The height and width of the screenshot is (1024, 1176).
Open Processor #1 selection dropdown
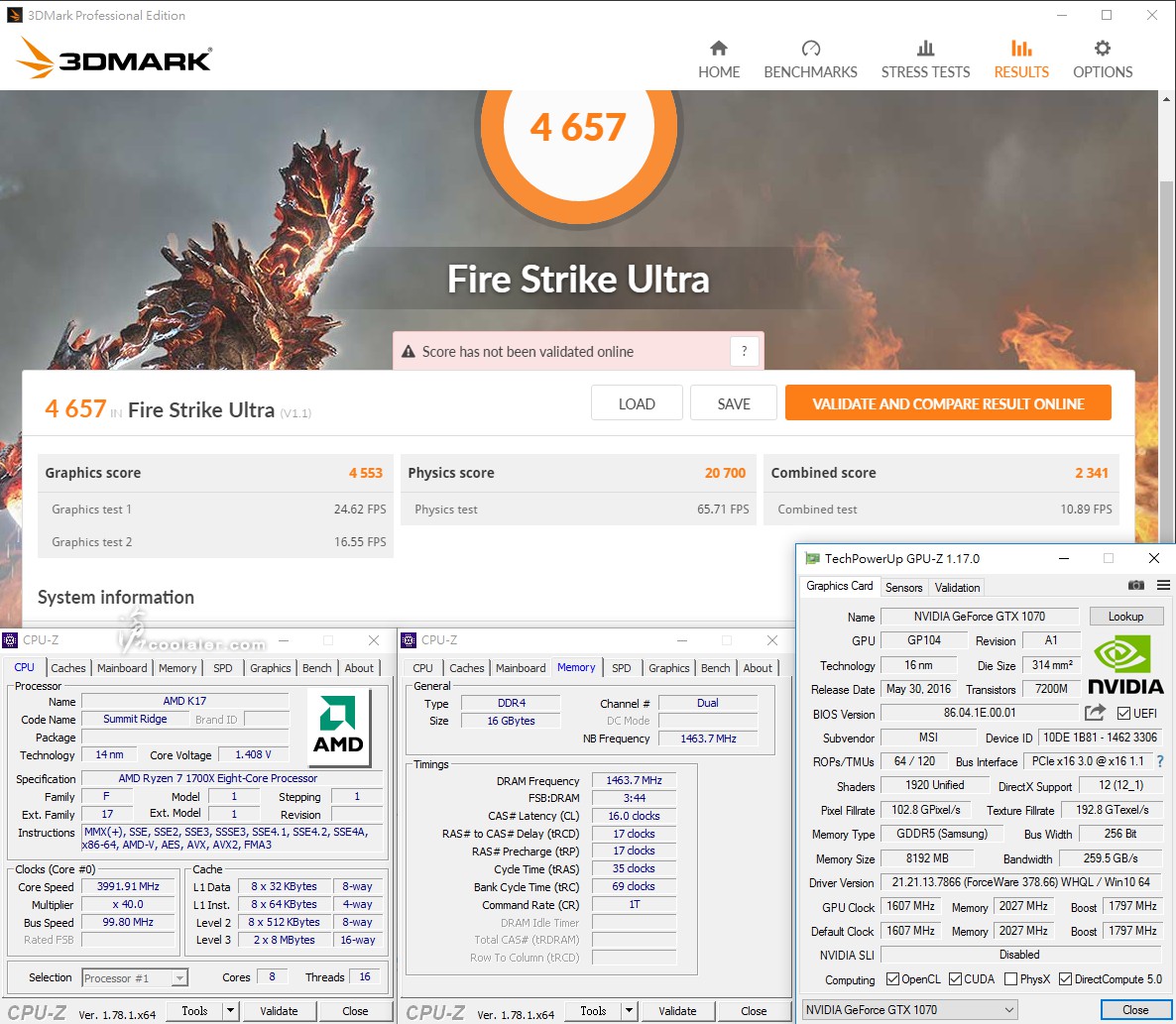134,977
